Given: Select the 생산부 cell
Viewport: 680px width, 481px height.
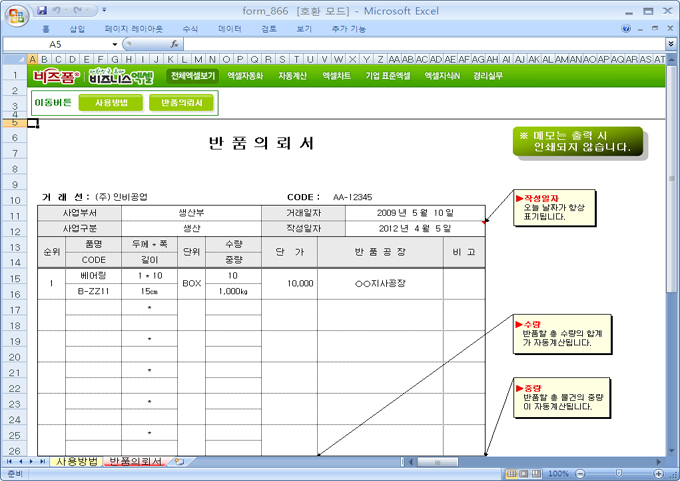Looking at the screenshot, I should click(191, 213).
